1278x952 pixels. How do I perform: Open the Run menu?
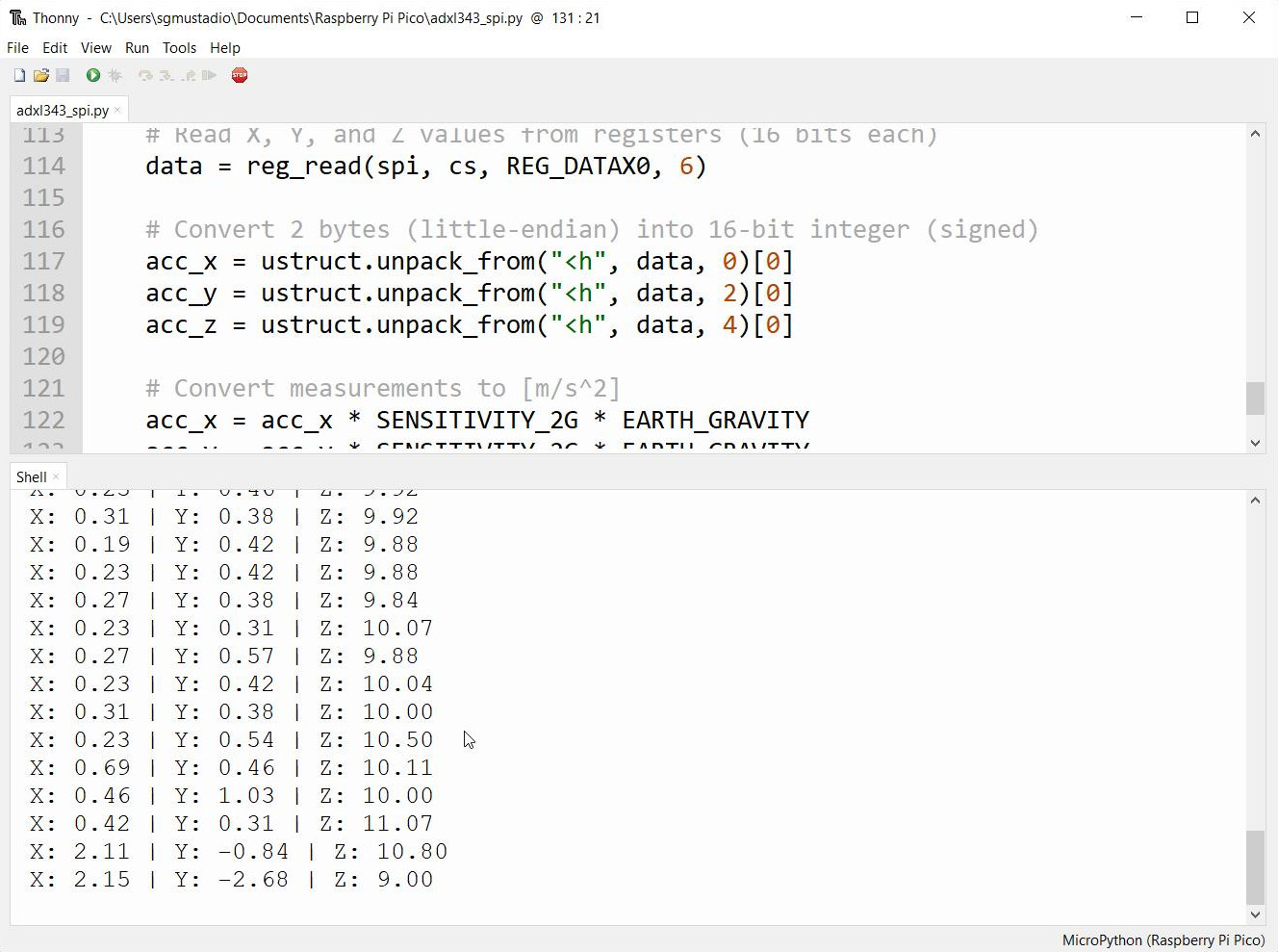coord(137,47)
